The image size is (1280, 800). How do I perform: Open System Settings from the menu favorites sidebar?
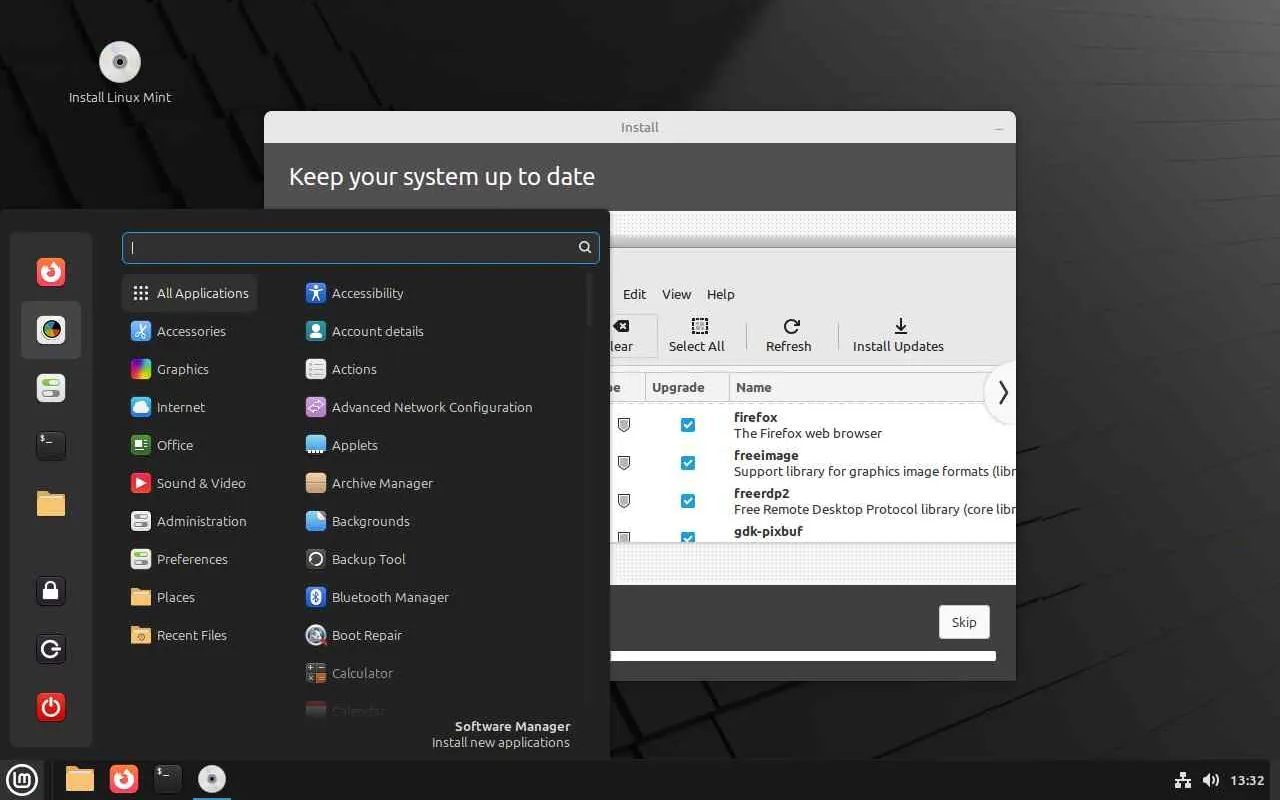[51, 388]
